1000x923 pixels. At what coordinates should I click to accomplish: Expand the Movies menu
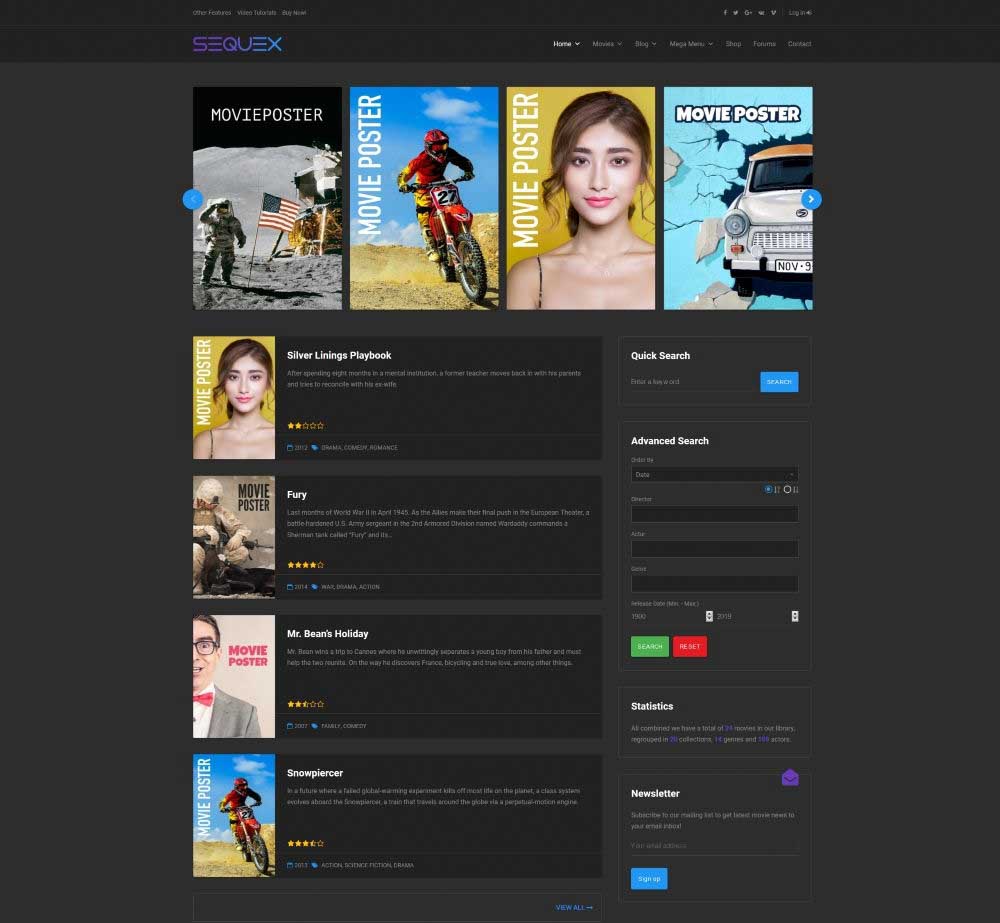607,44
